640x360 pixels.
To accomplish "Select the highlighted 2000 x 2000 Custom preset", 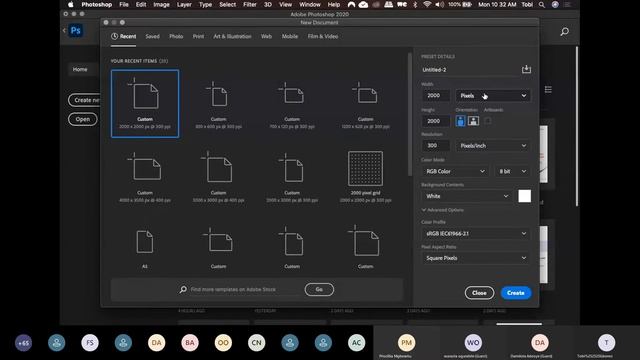I will coord(145,104).
